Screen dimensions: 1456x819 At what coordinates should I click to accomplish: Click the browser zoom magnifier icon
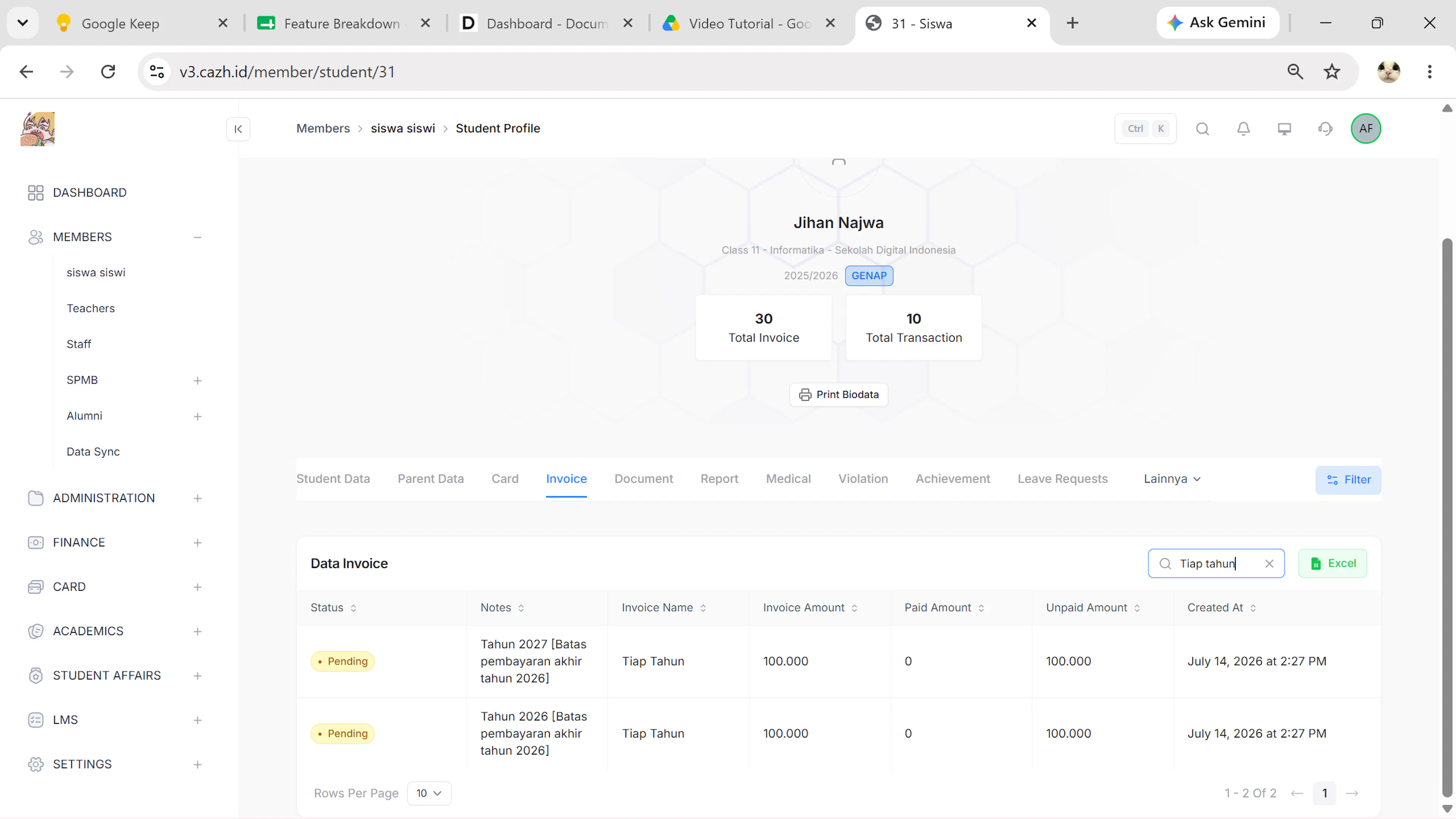[1295, 72]
